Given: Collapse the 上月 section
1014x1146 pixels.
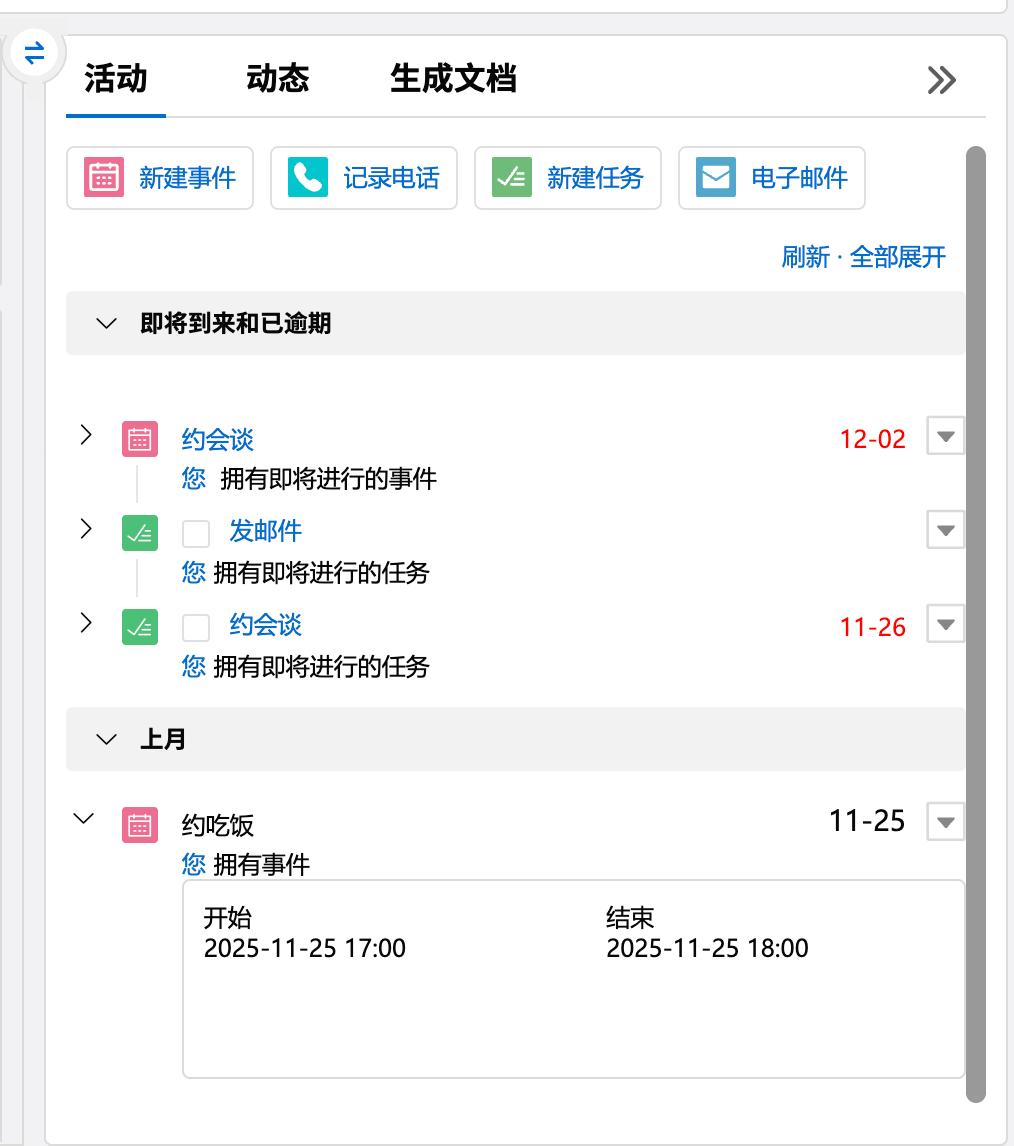Looking at the screenshot, I should click(x=106, y=739).
